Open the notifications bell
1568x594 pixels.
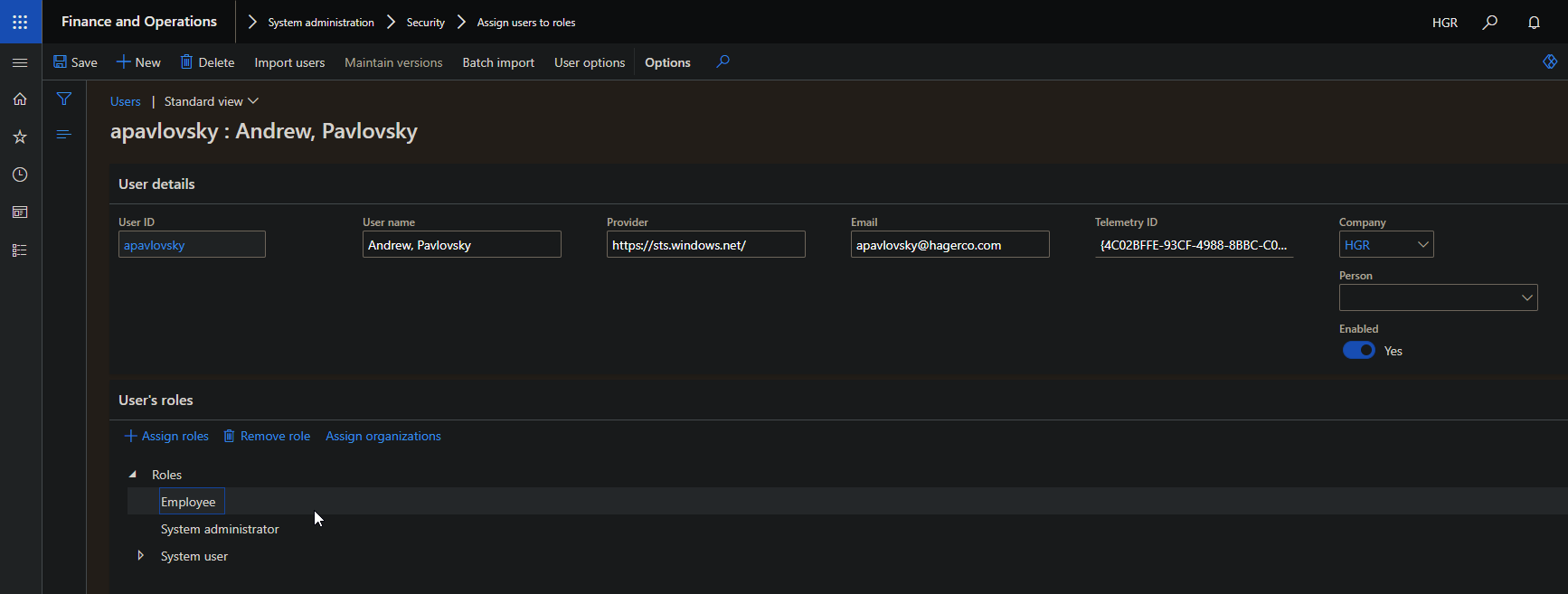point(1535,22)
